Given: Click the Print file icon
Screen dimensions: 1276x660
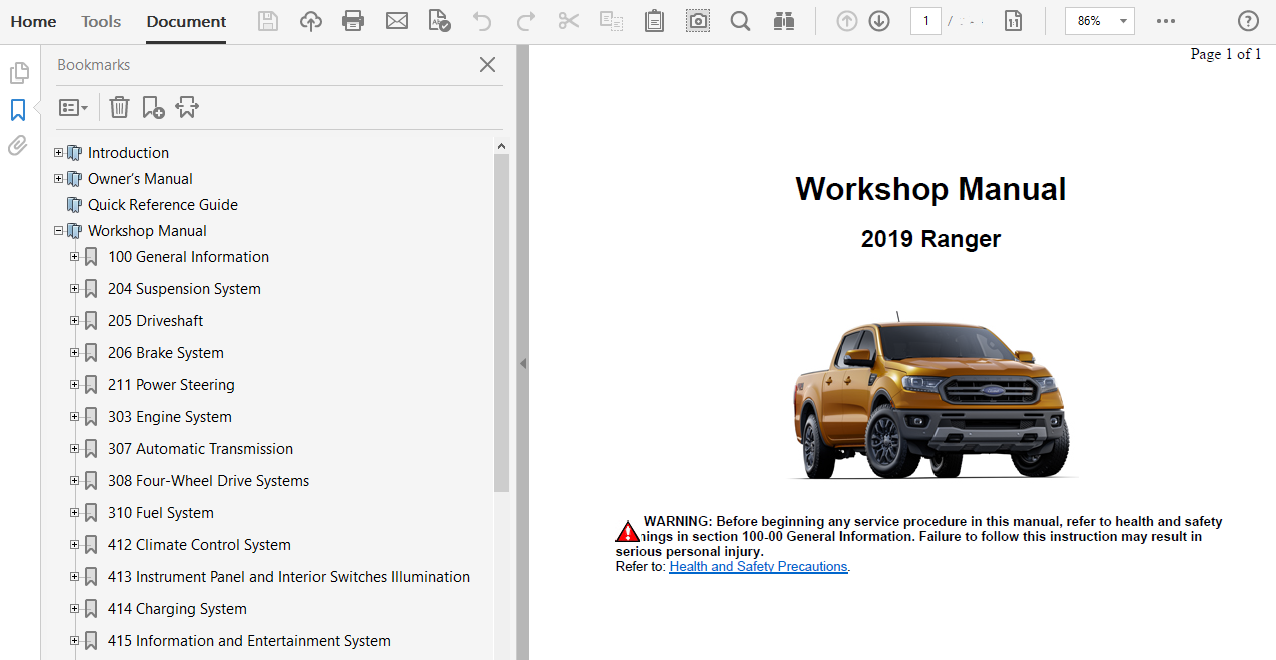Looking at the screenshot, I should point(353,21).
